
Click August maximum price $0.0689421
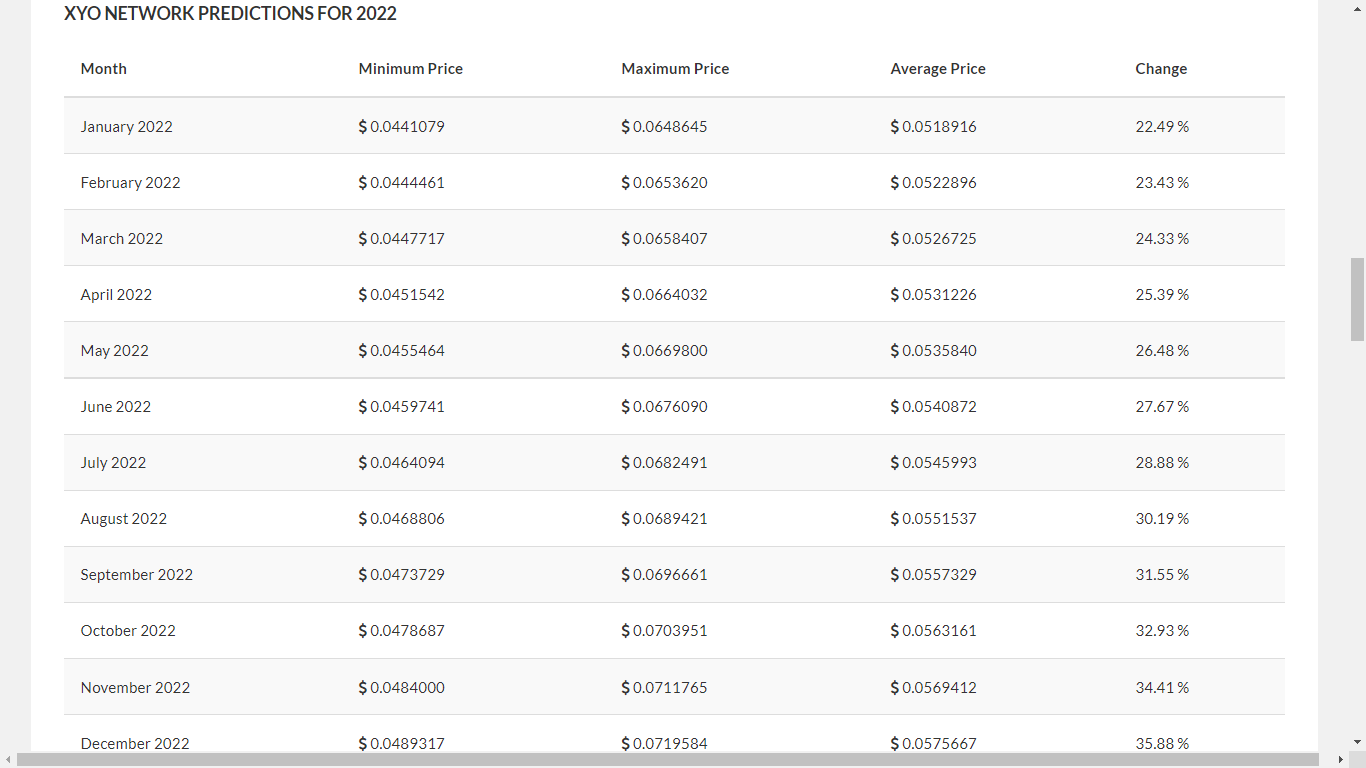coord(665,519)
